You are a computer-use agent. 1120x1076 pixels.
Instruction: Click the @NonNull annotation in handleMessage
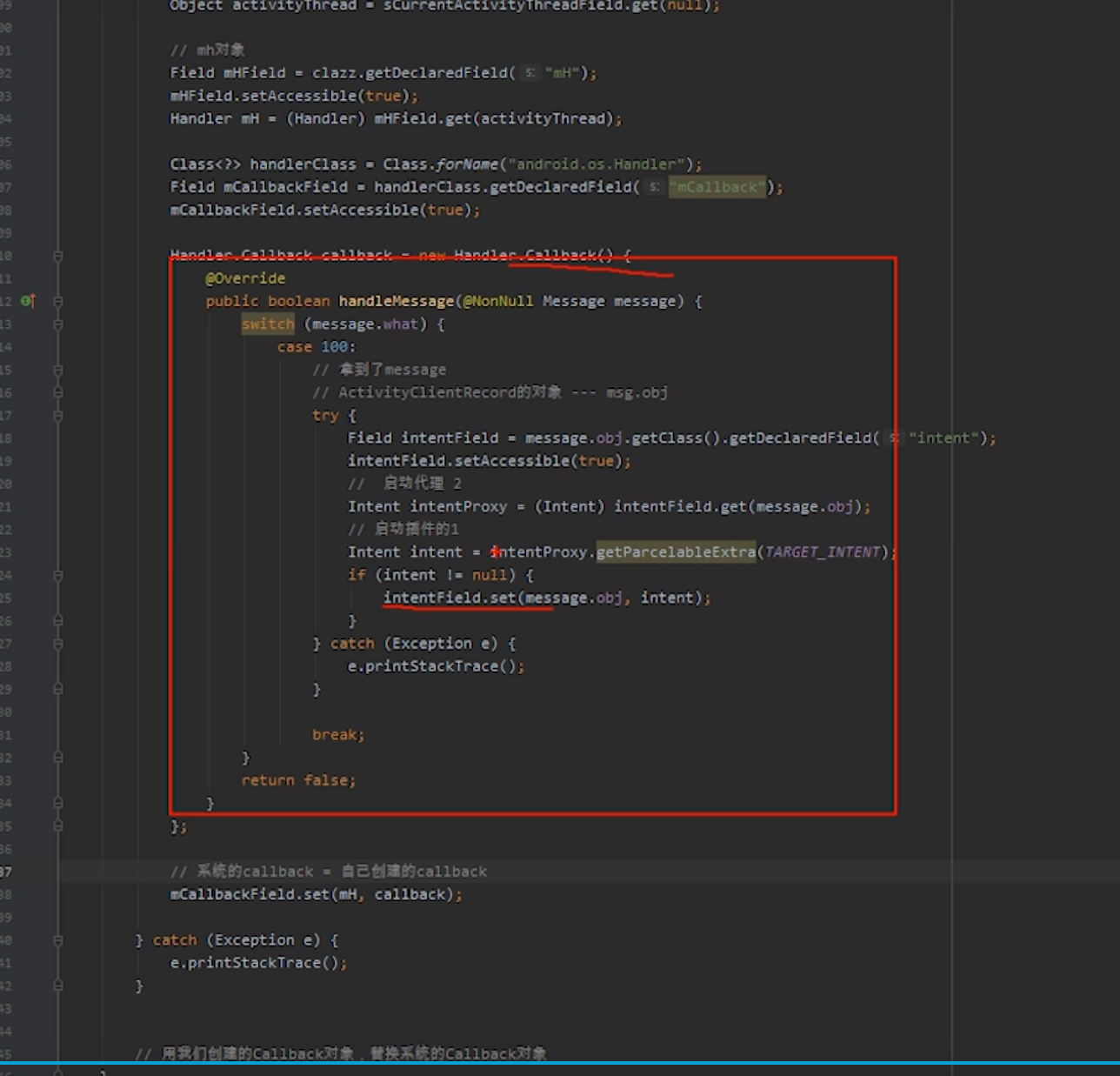498,301
